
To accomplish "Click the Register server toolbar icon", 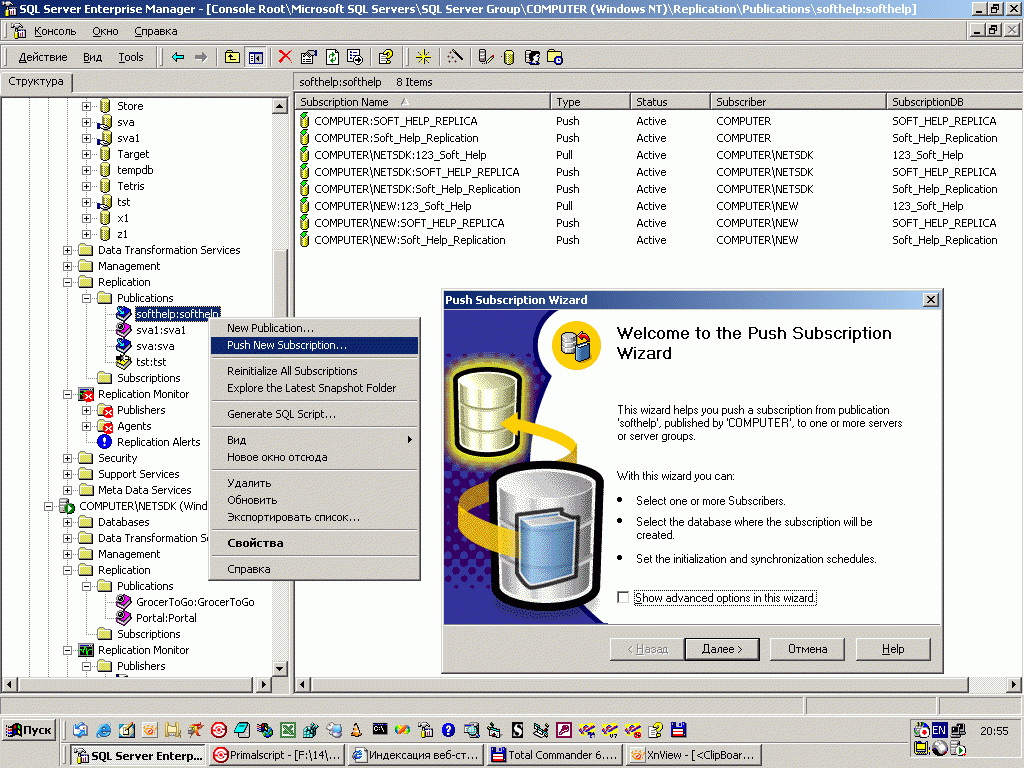I will point(485,57).
